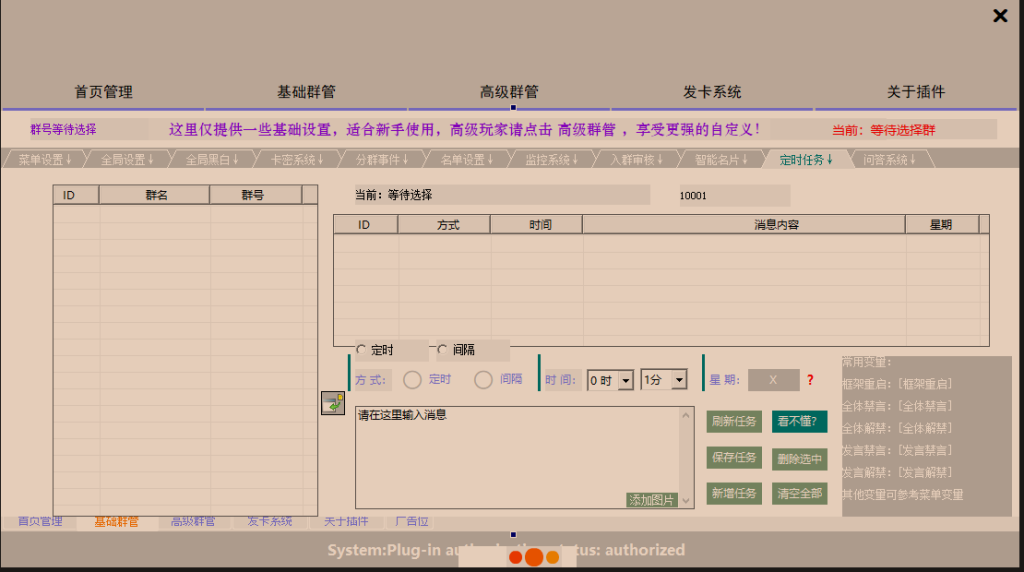Click the 全体解禁 variable text
The image size is (1024, 572).
[x=897, y=428]
